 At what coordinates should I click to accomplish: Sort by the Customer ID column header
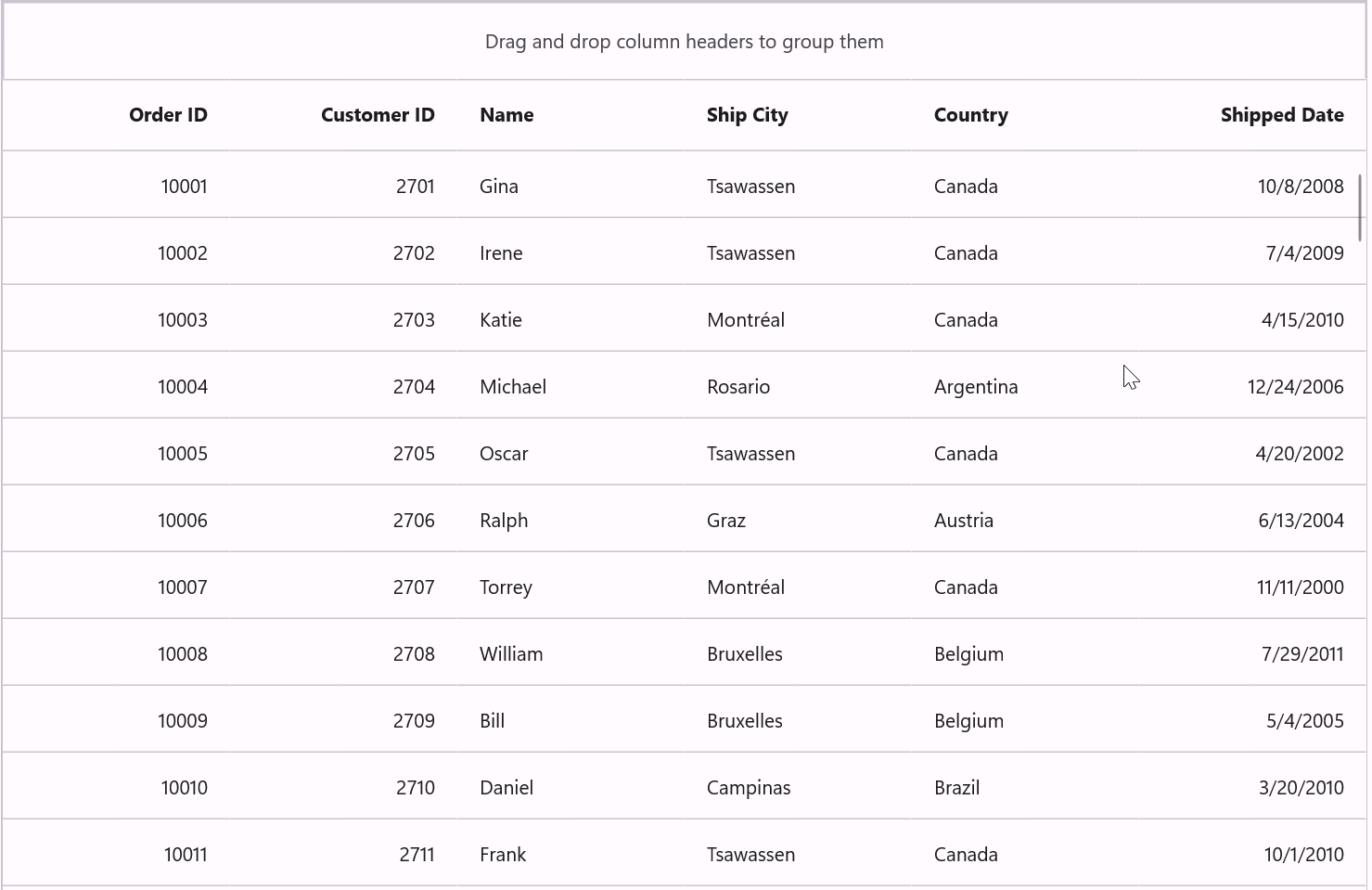378,115
